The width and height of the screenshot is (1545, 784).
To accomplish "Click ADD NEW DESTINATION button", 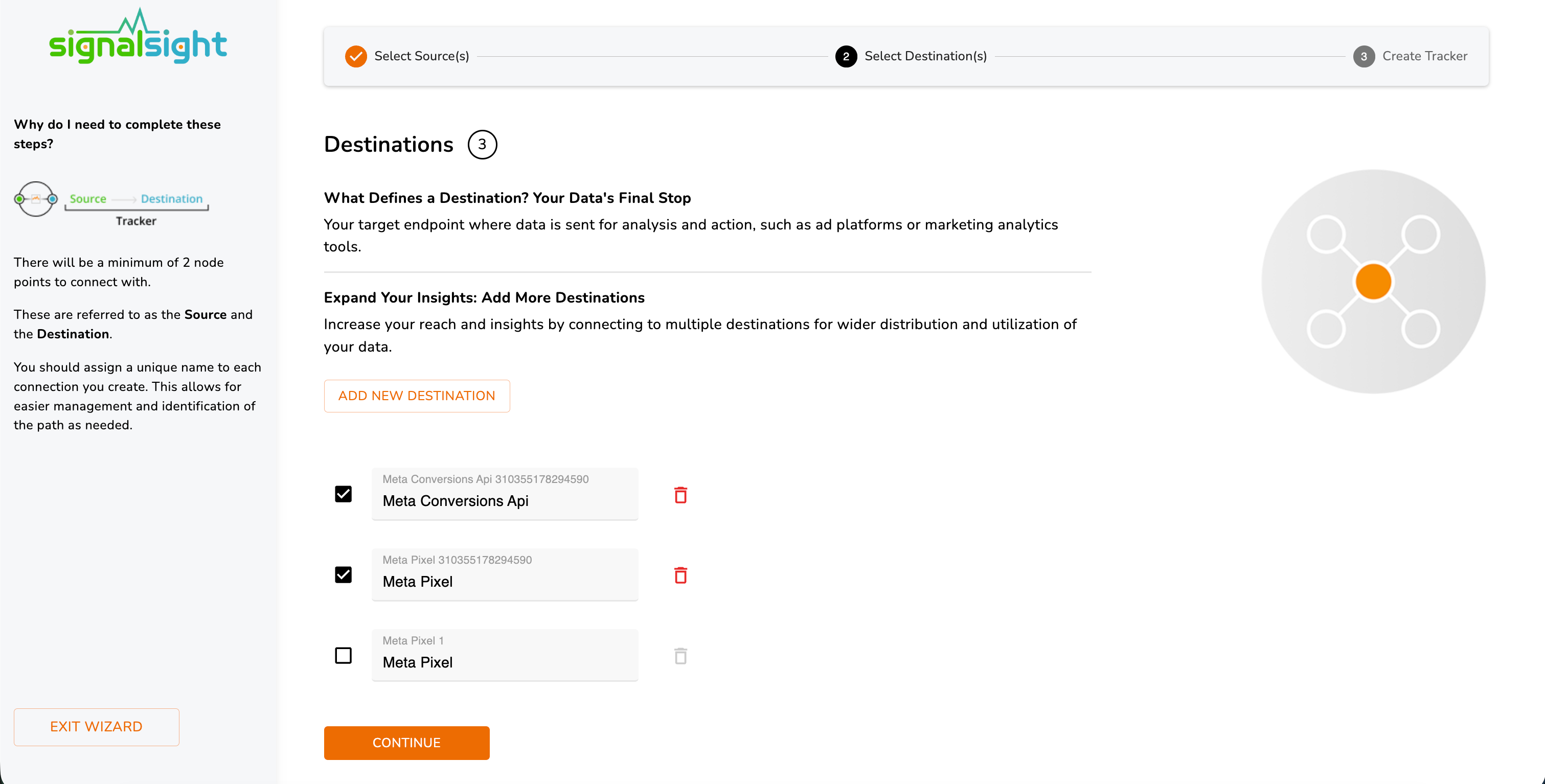I will [417, 396].
